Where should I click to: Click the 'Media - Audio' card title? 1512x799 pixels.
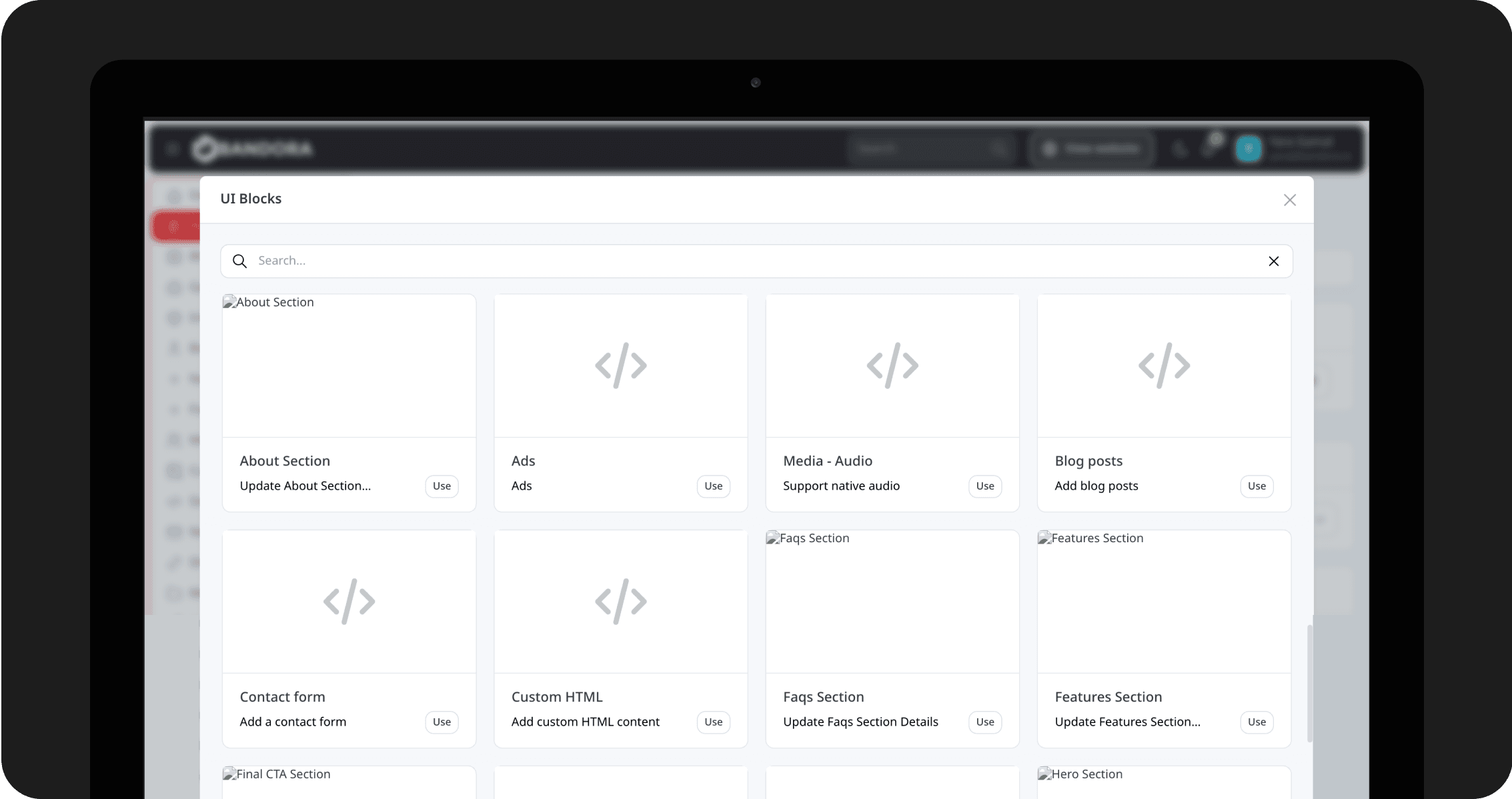[828, 461]
